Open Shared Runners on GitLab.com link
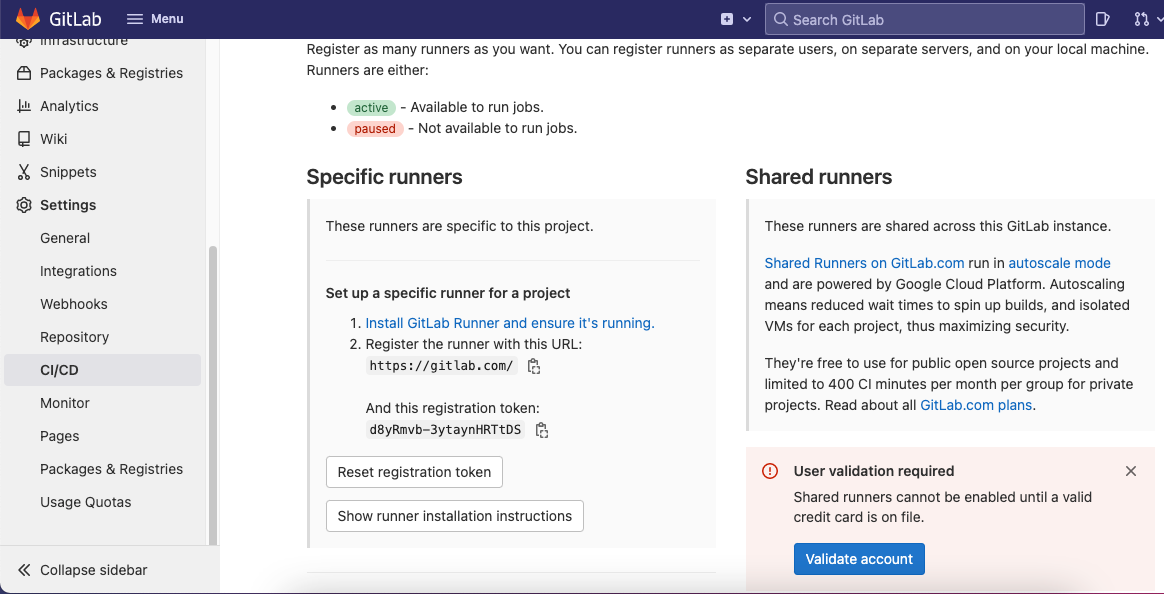The height and width of the screenshot is (594, 1164). click(864, 263)
